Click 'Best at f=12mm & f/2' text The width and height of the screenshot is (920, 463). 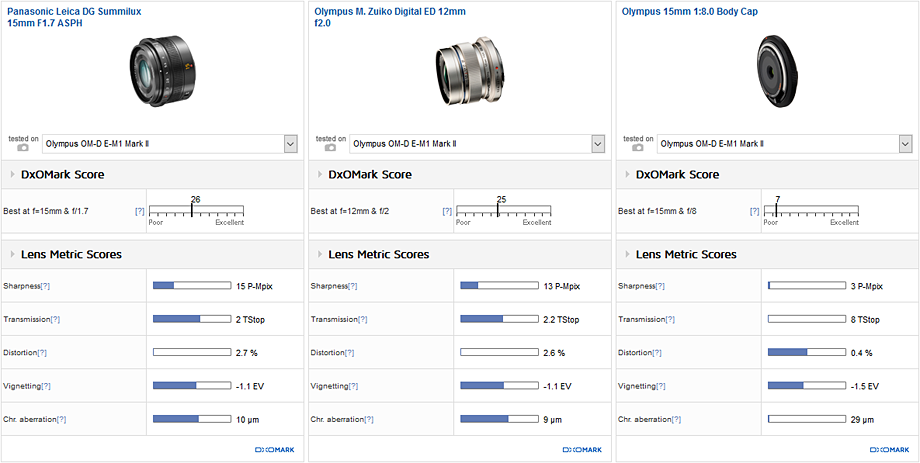click(x=349, y=211)
